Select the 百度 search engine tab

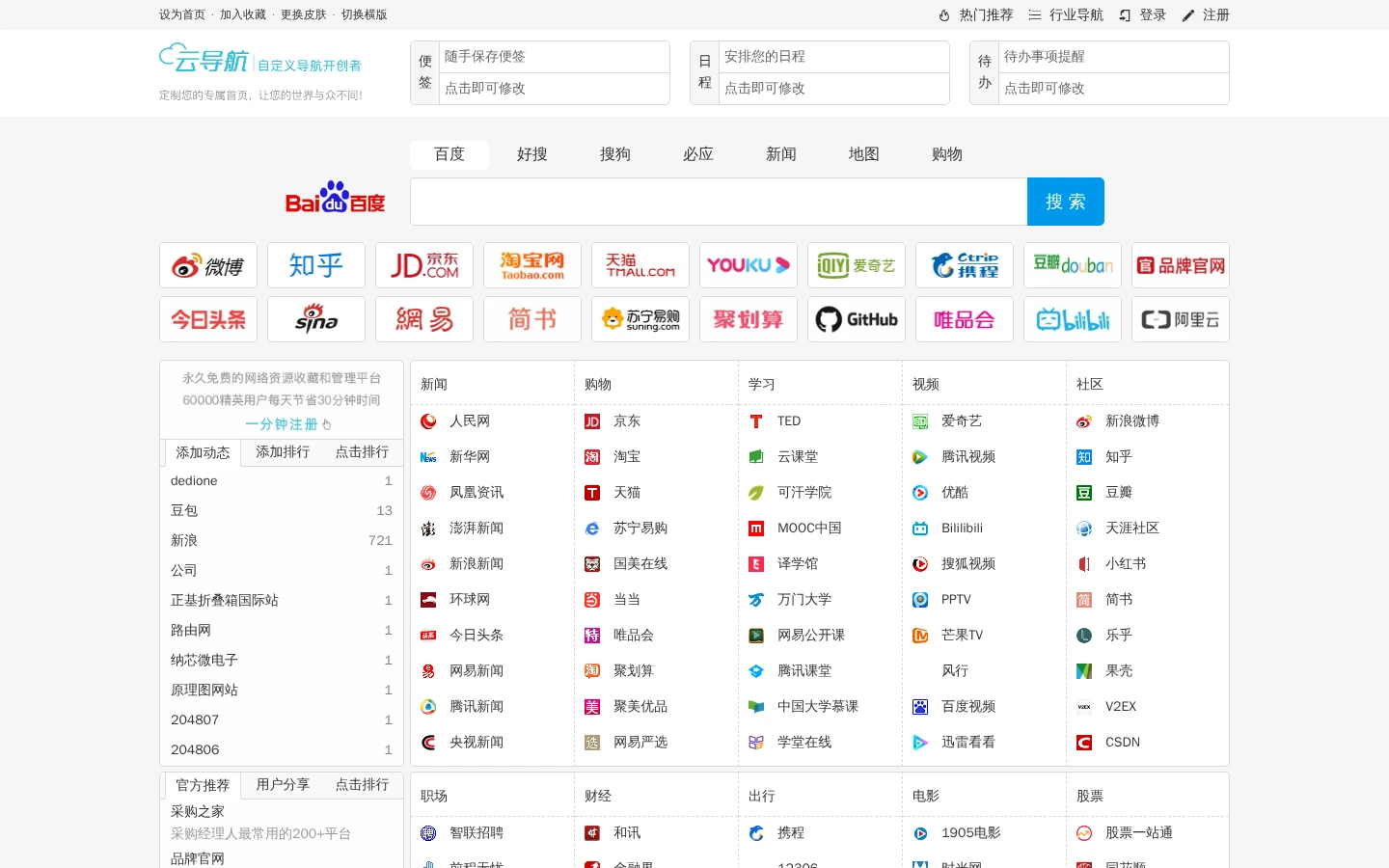[449, 154]
